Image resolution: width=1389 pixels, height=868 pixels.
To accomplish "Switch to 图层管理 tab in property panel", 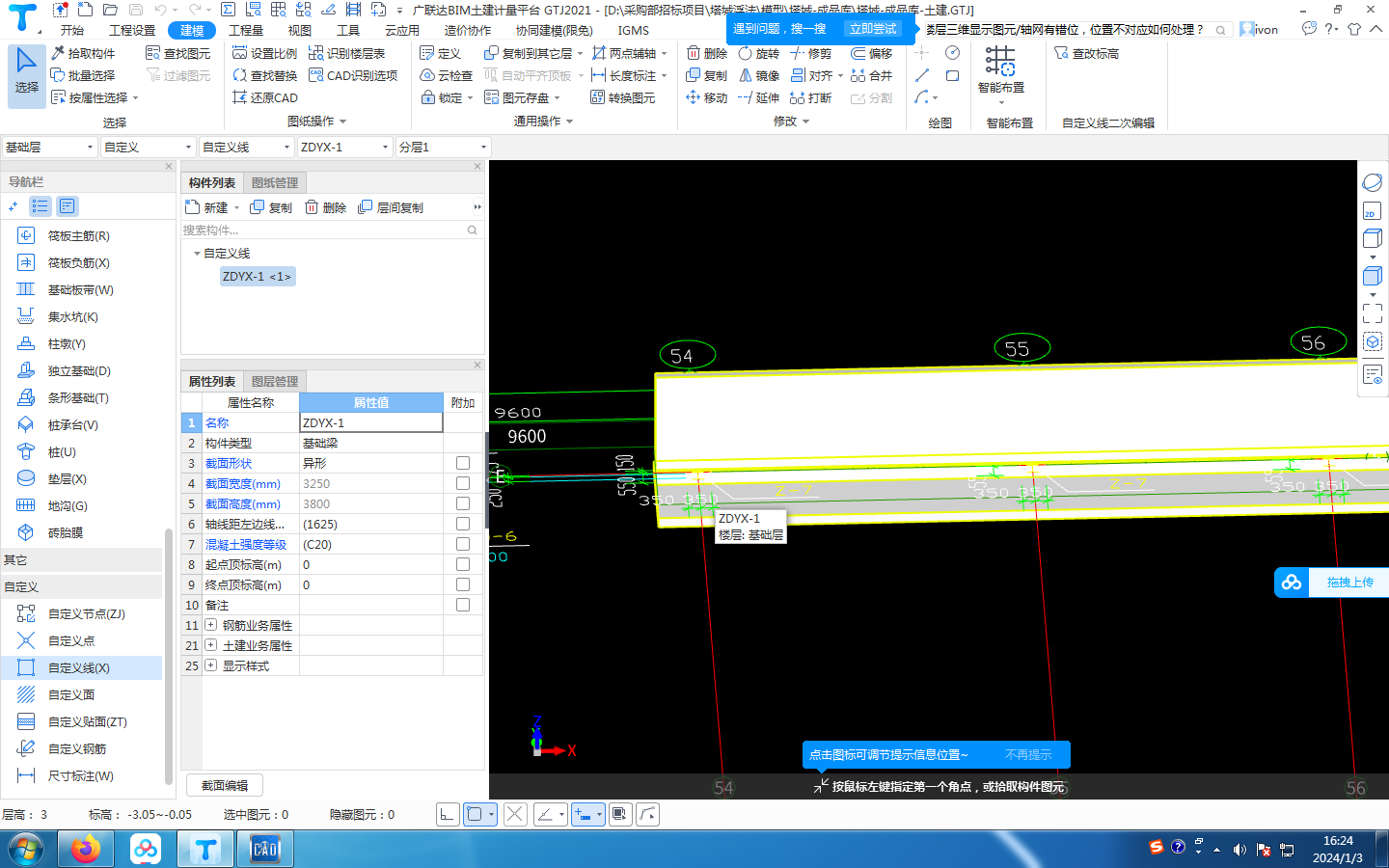I will pos(275,381).
